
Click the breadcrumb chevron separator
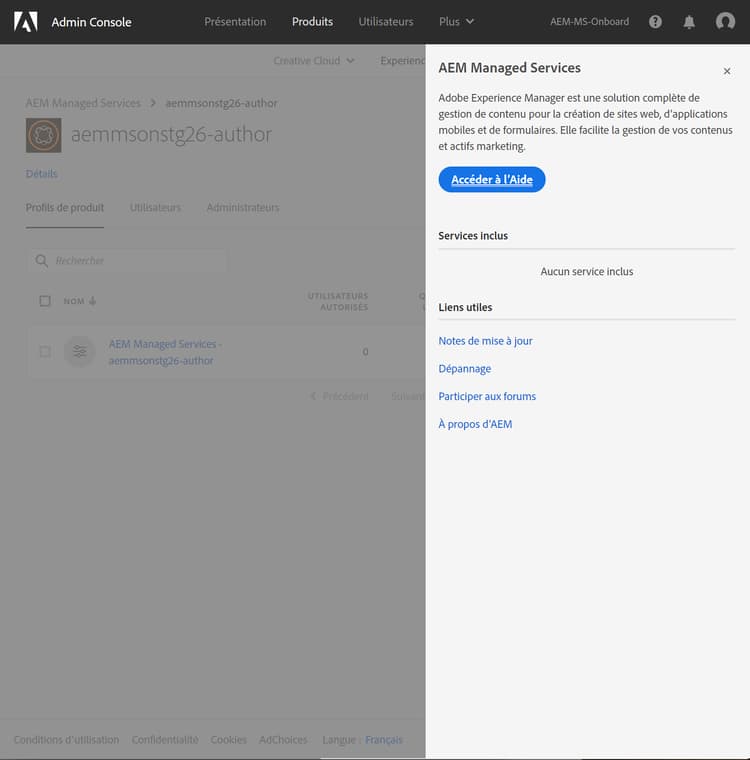tap(153, 103)
